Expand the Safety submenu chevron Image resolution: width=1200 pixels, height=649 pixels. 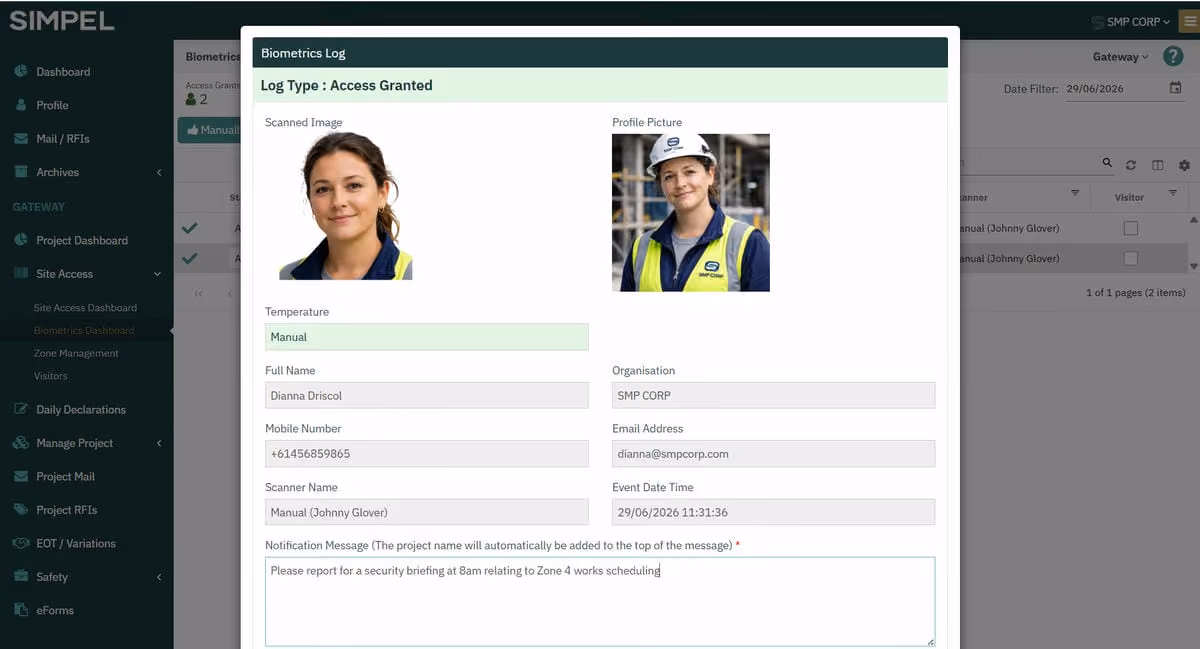click(159, 577)
